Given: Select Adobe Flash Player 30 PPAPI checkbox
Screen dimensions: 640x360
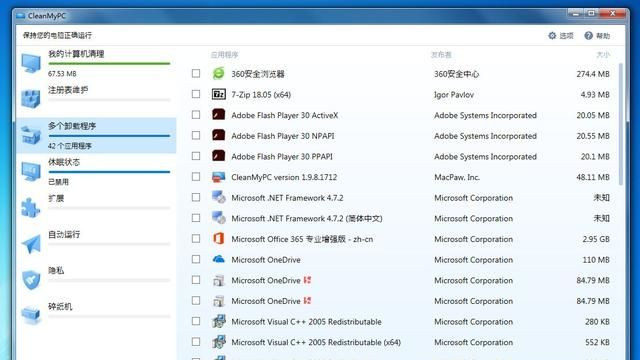Looking at the screenshot, I should click(x=196, y=156).
